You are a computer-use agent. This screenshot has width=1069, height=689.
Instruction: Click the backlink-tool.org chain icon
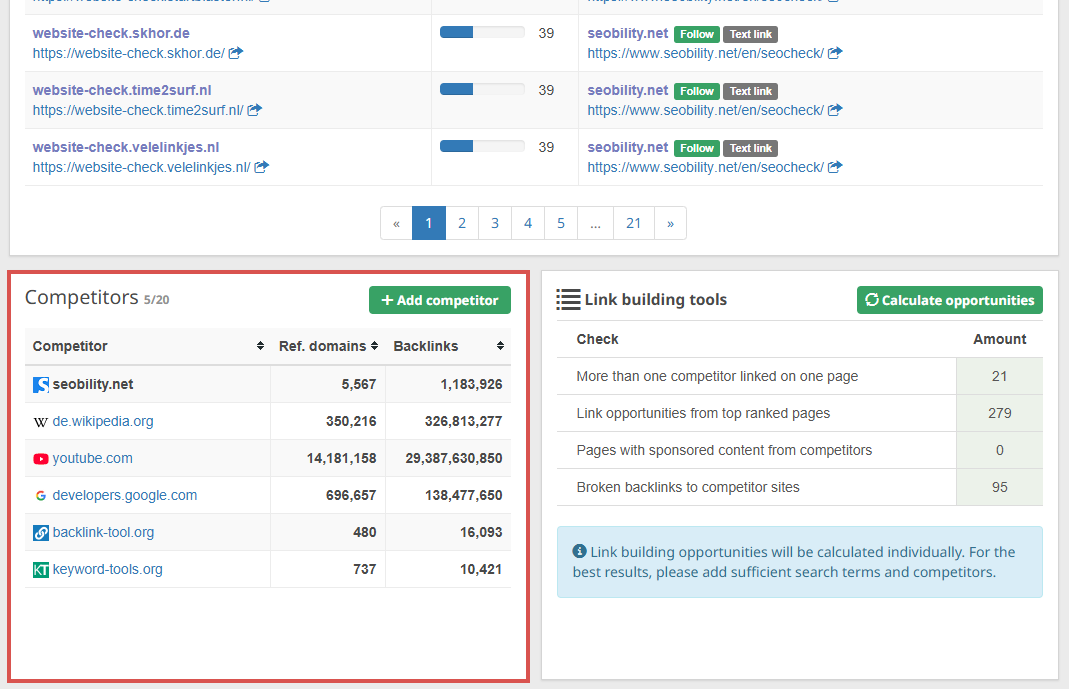(41, 533)
